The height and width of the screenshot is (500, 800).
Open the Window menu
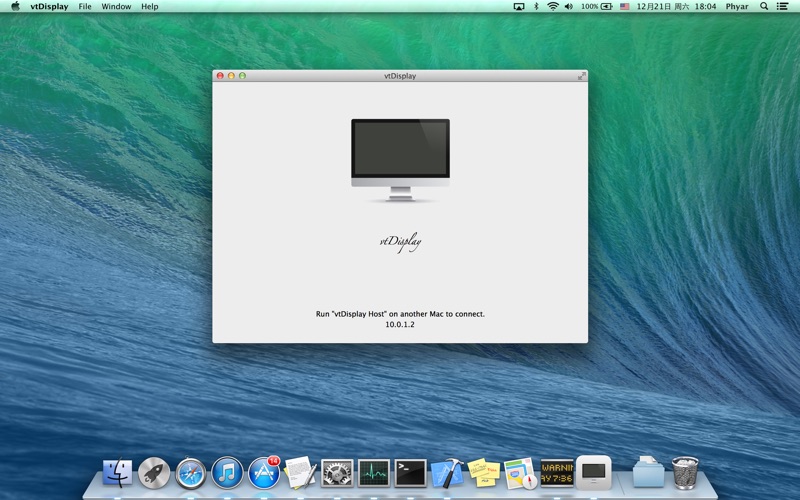(116, 7)
